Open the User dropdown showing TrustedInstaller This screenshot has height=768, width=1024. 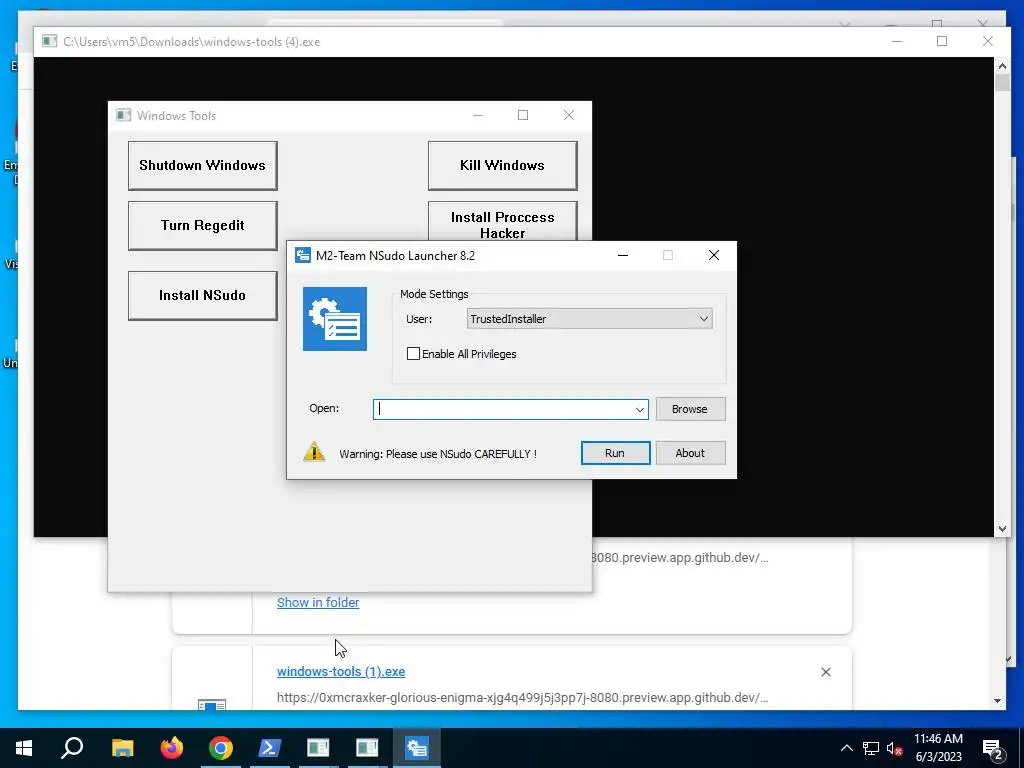590,319
